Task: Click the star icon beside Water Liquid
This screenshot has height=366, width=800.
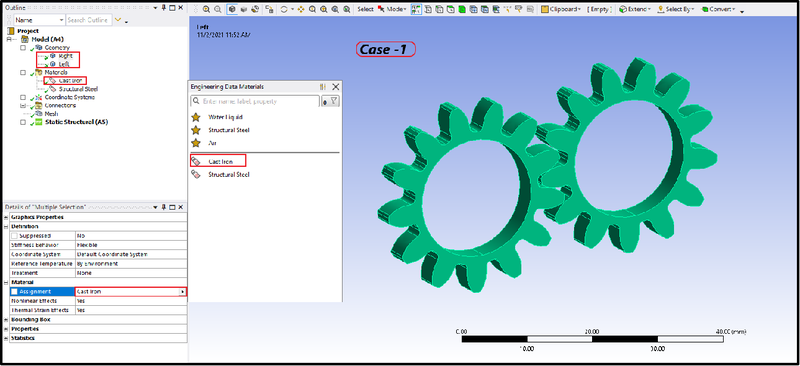Action: pyautogui.click(x=195, y=117)
